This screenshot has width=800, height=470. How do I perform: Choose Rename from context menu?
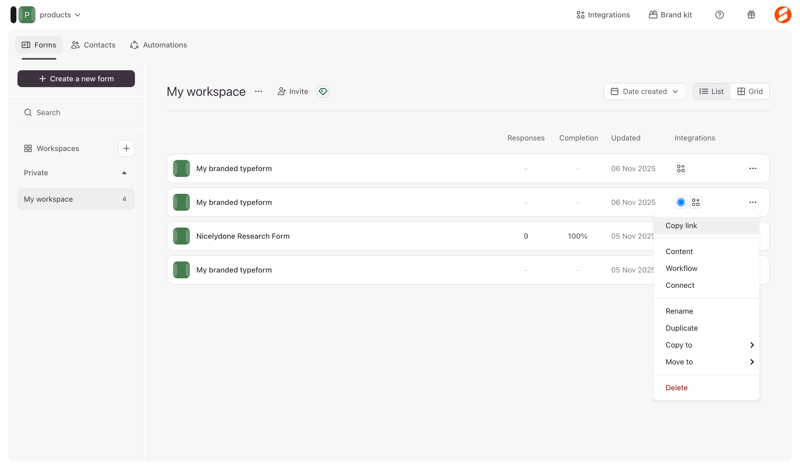pyautogui.click(x=706, y=311)
